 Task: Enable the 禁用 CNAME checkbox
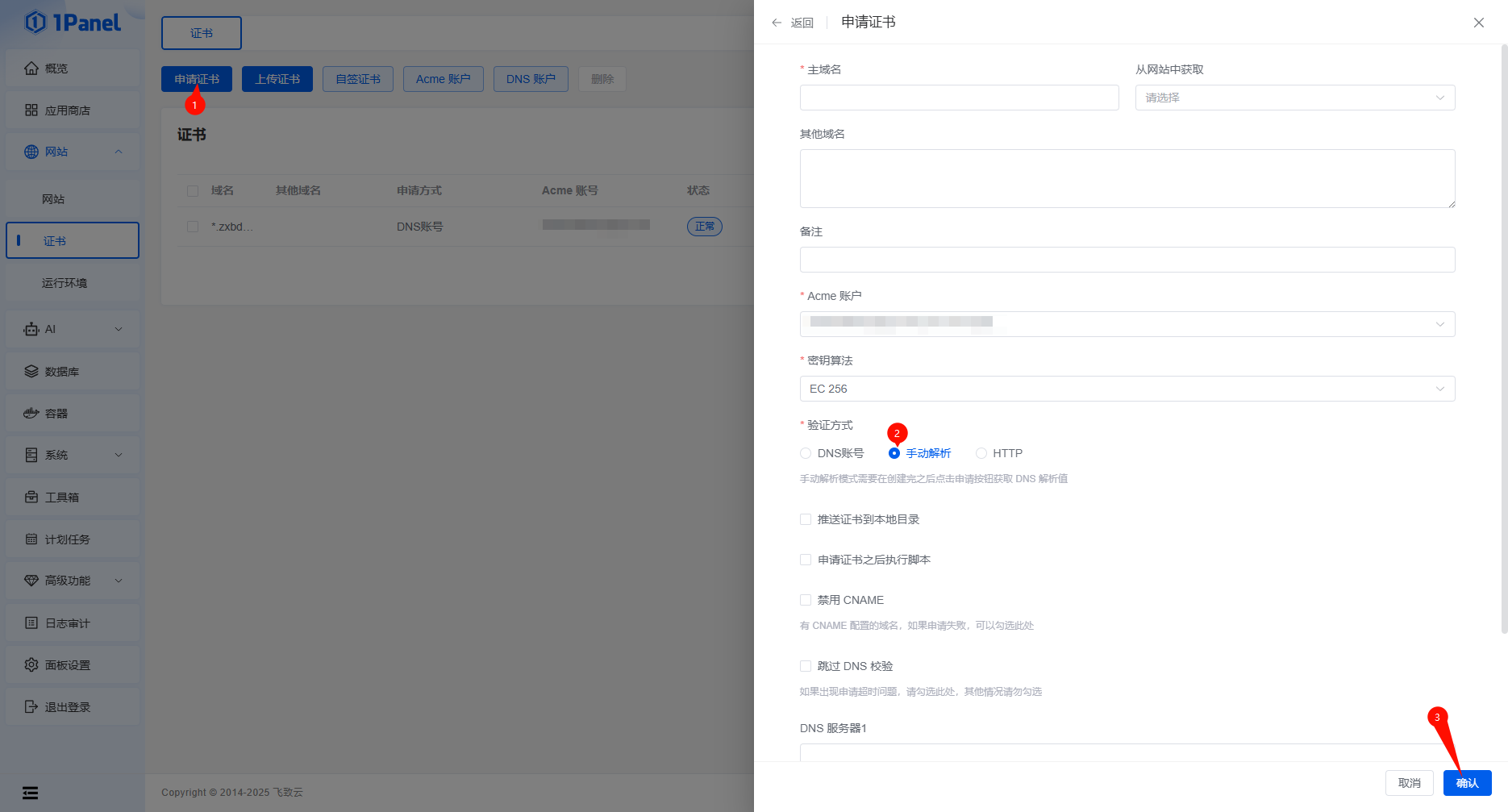[806, 600]
